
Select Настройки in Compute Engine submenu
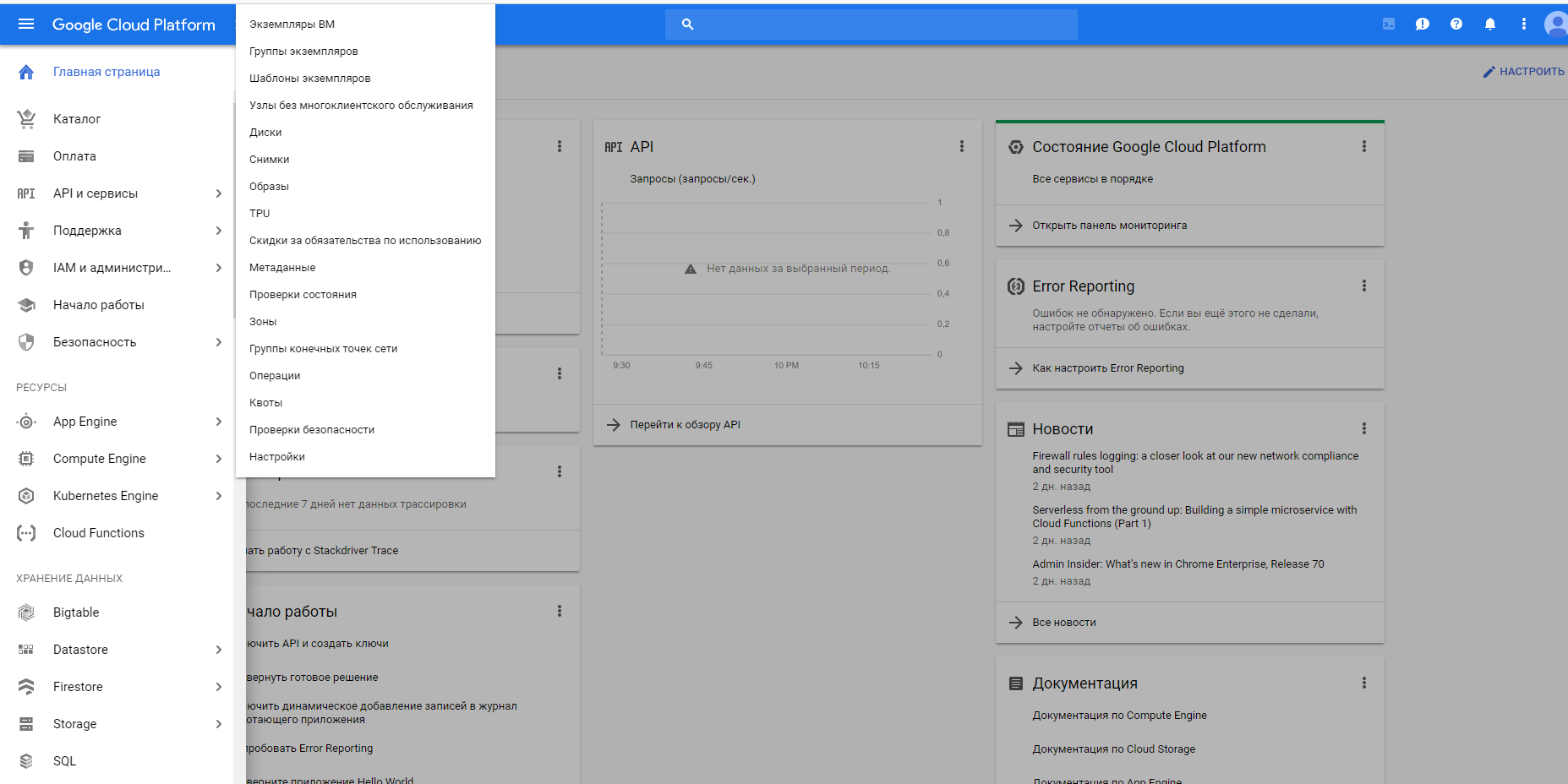pyautogui.click(x=365, y=457)
